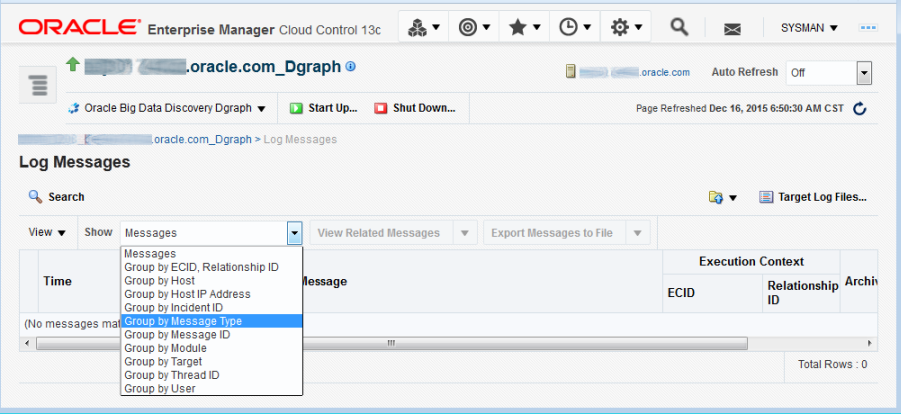Open the Favorites star menu
This screenshot has width=901, height=414.
click(525, 27)
